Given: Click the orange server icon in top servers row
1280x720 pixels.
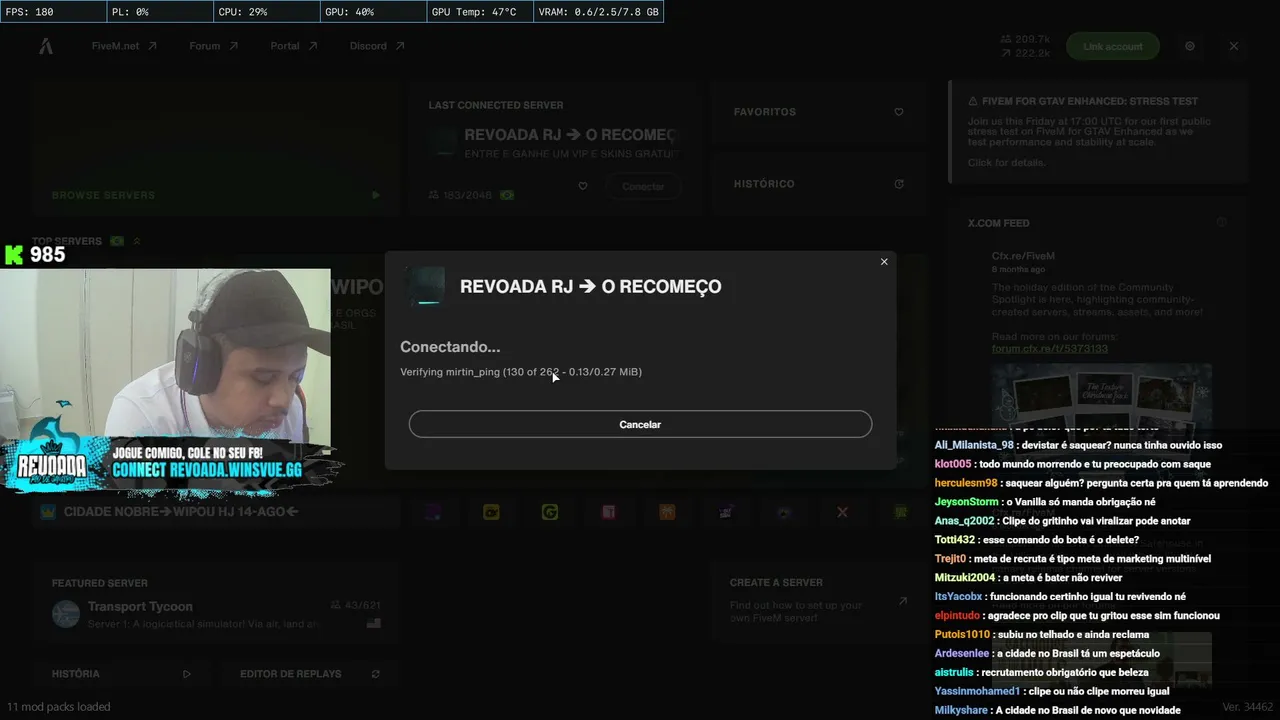Looking at the screenshot, I should pyautogui.click(x=667, y=512).
